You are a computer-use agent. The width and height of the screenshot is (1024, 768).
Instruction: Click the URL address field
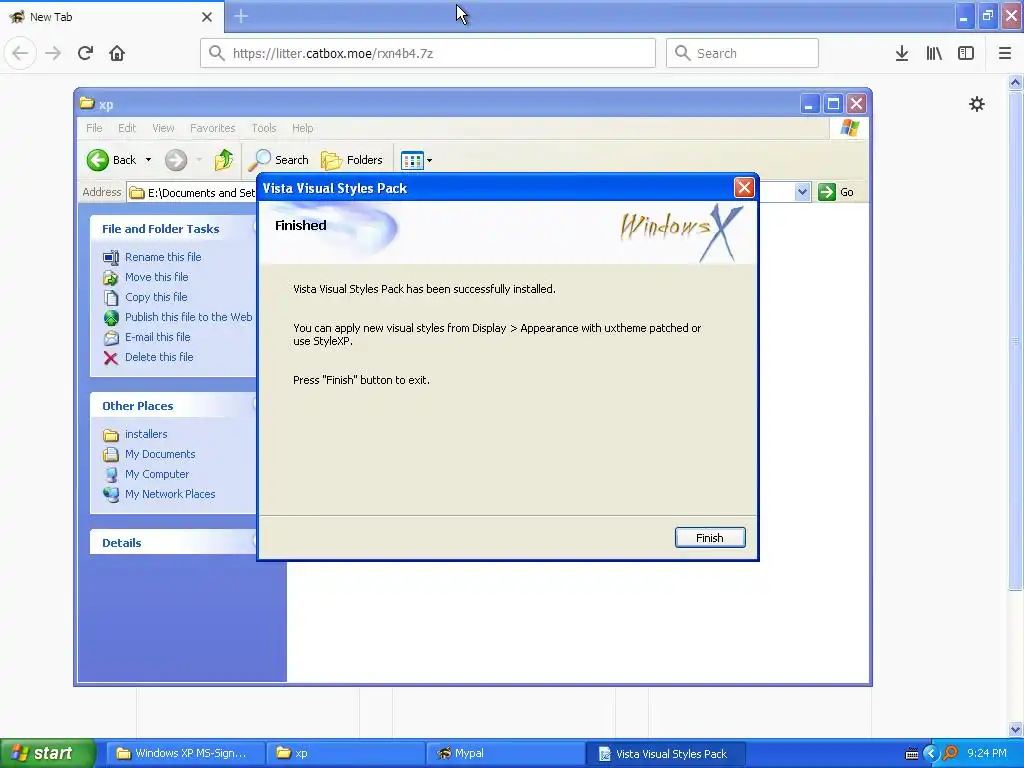tap(428, 53)
